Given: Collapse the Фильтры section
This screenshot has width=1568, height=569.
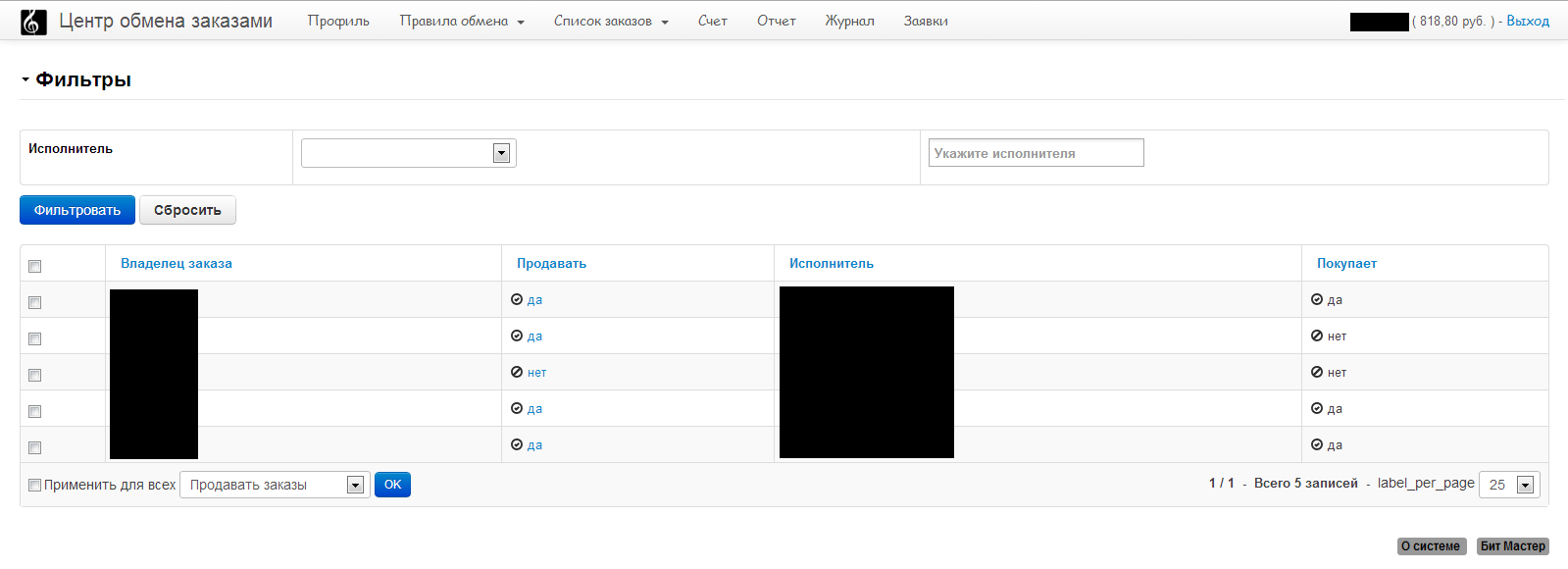Looking at the screenshot, I should pyautogui.click(x=76, y=79).
